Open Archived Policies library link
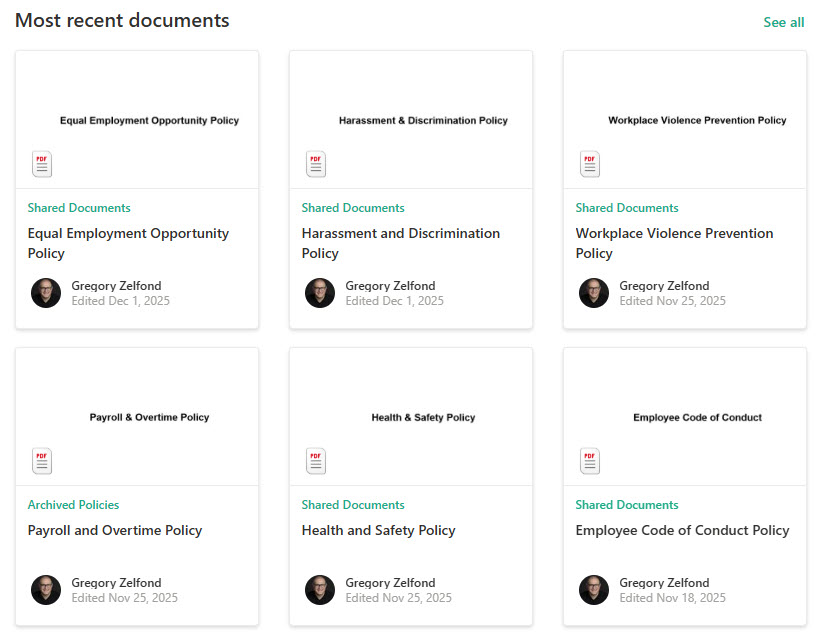Viewport: 818px width, 640px height. [73, 505]
